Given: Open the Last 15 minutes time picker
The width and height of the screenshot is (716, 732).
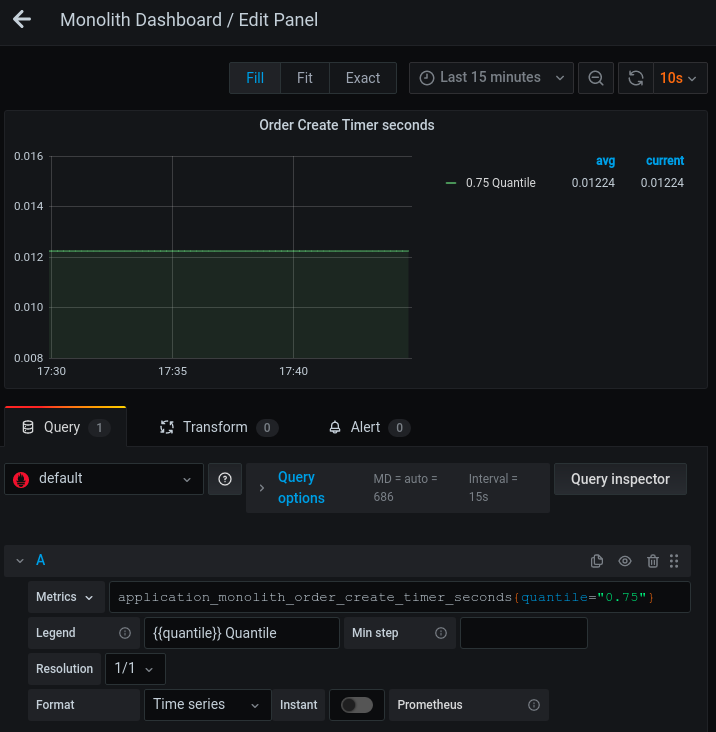Looking at the screenshot, I should pos(491,78).
